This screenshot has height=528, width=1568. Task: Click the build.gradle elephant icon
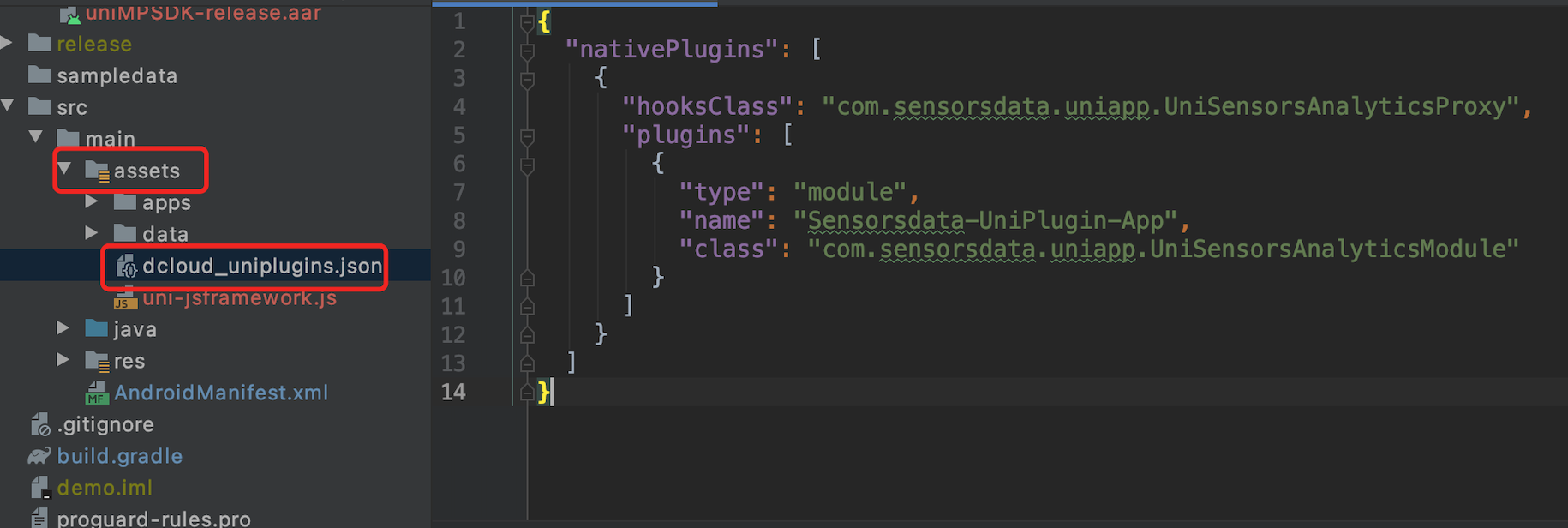pyautogui.click(x=39, y=456)
